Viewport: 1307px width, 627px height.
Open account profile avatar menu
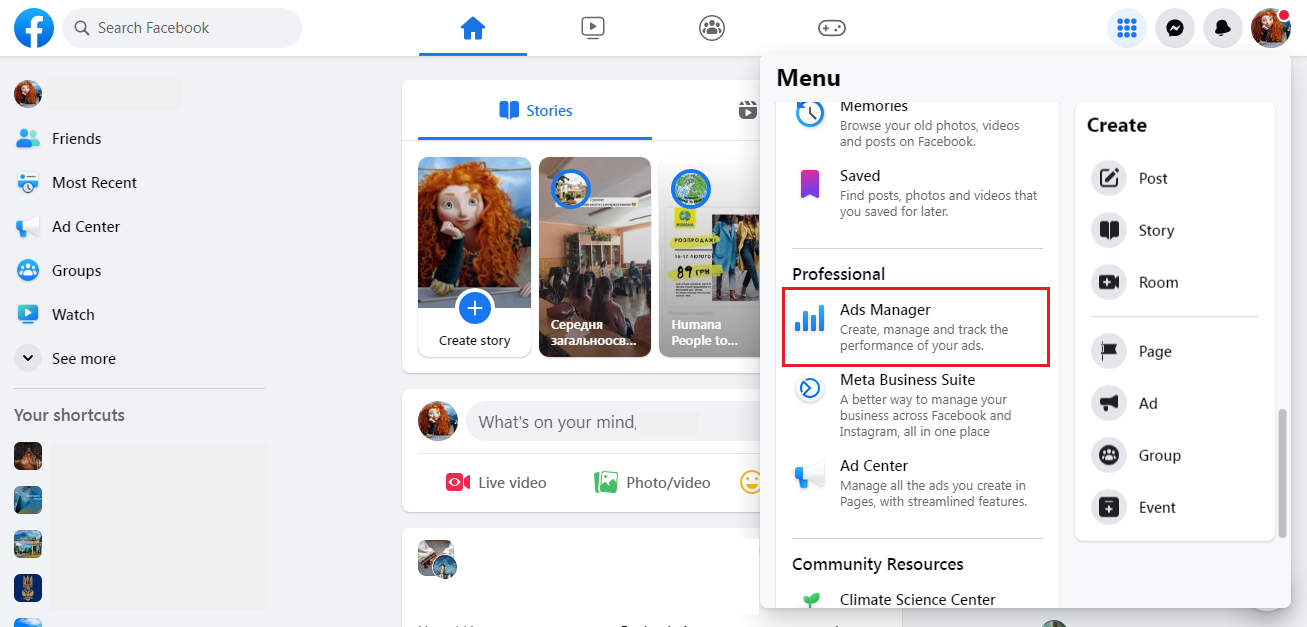(x=1271, y=28)
